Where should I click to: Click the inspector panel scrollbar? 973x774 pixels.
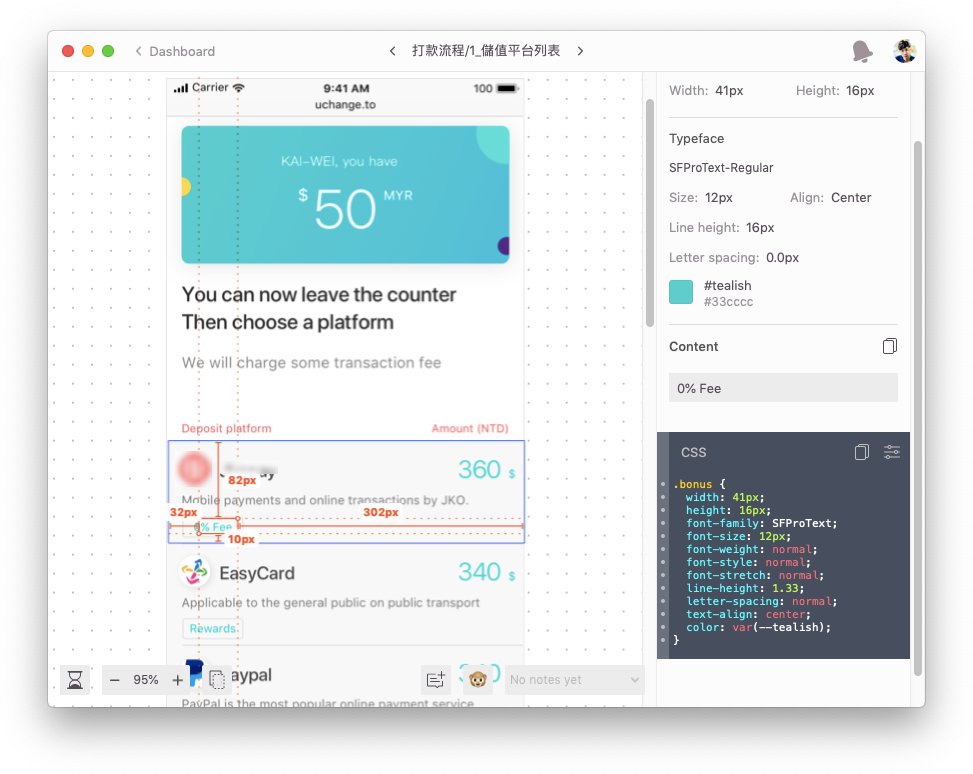(918, 408)
